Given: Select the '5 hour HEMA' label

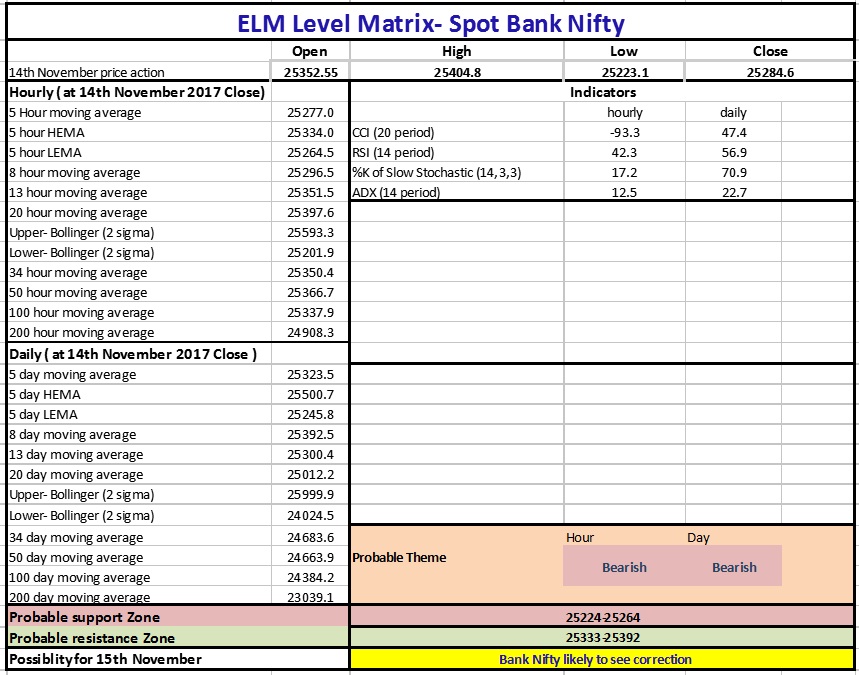Looking at the screenshot, I should point(47,133).
